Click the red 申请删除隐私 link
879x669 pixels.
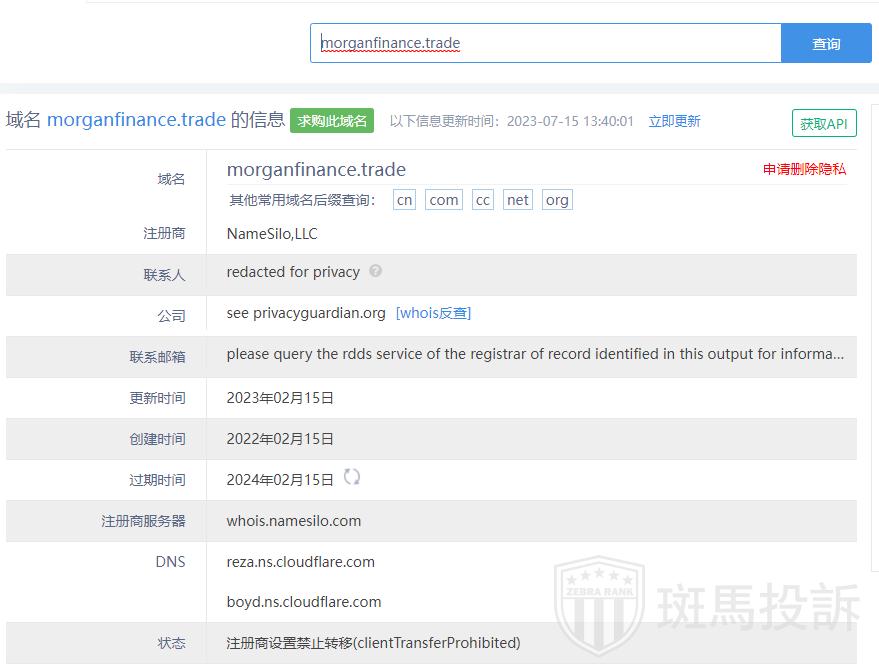coord(804,169)
